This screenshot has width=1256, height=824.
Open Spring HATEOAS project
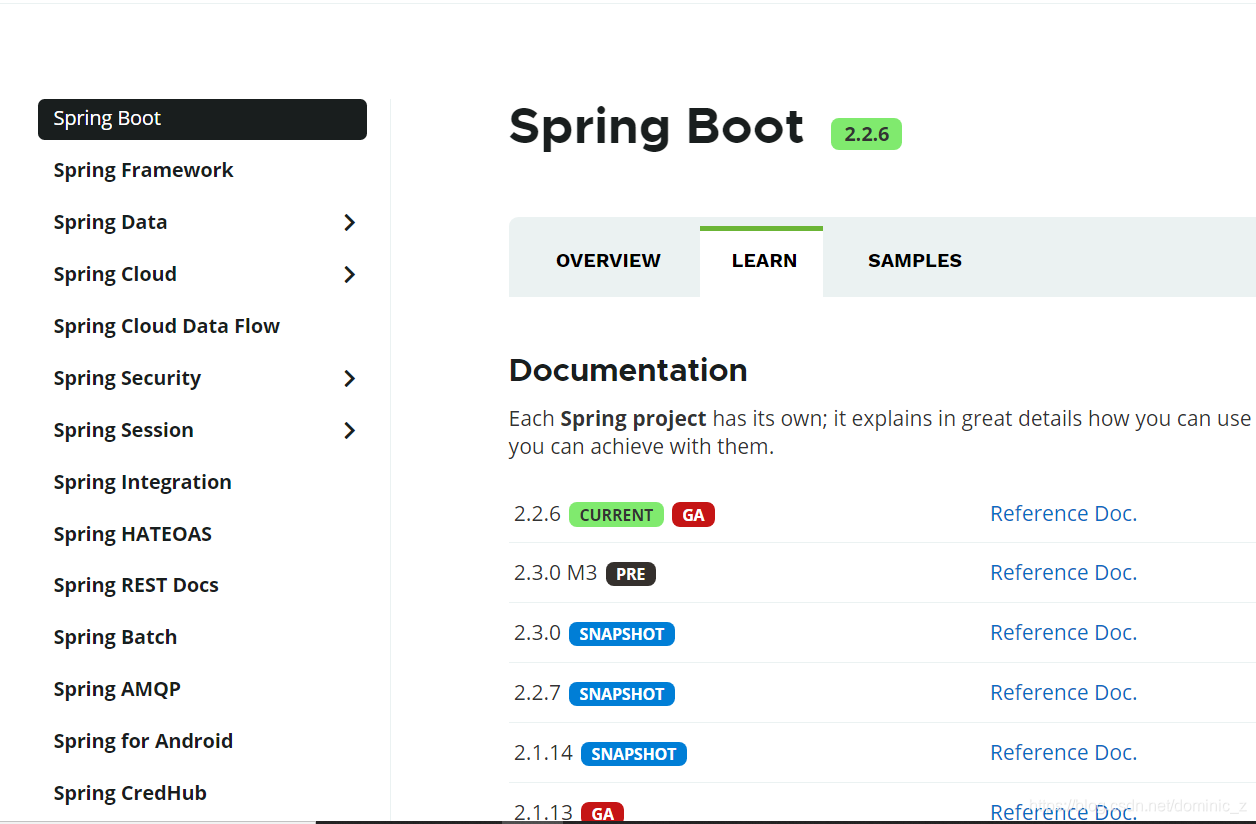click(x=132, y=534)
